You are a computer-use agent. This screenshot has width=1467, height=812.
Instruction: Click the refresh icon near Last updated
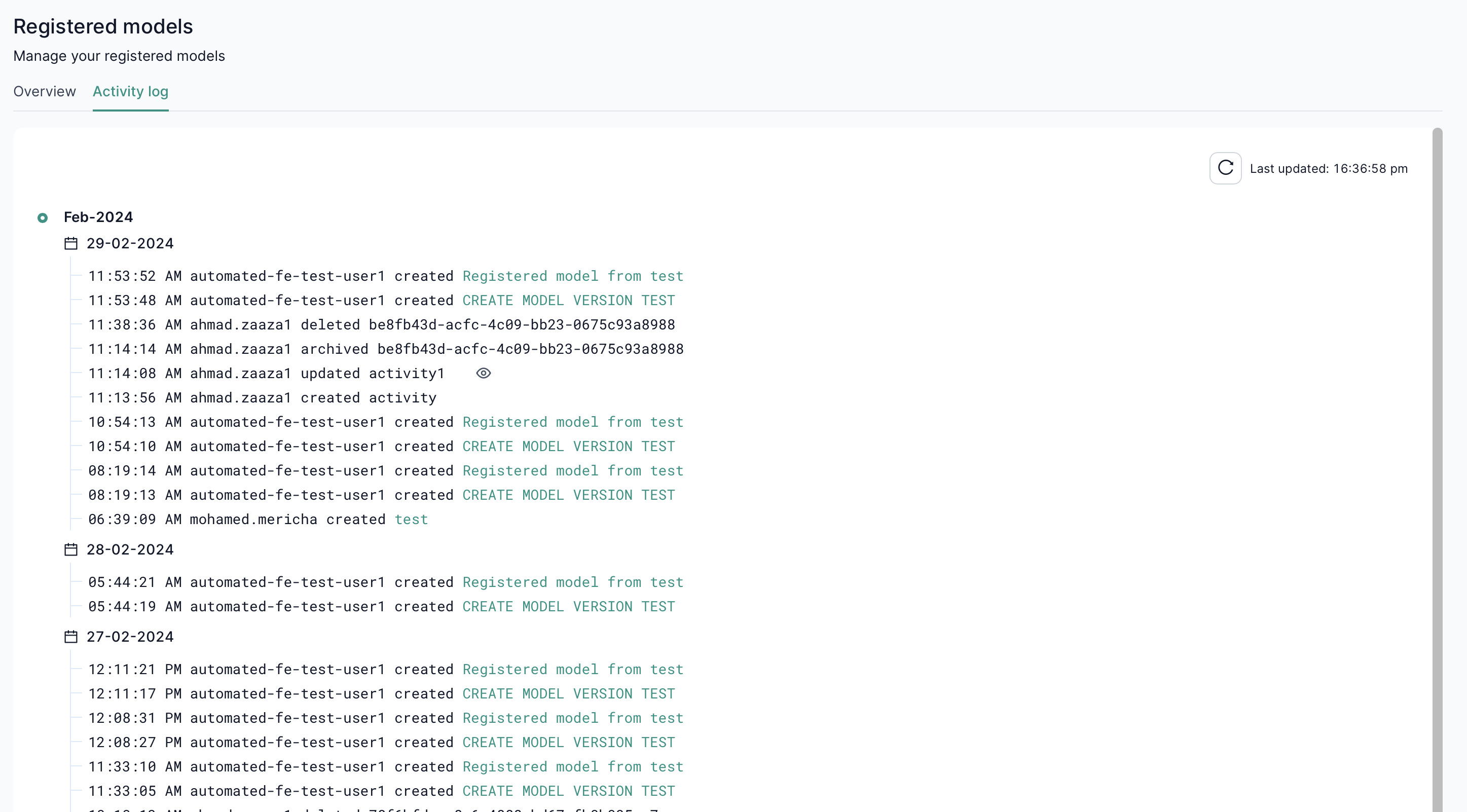point(1225,168)
